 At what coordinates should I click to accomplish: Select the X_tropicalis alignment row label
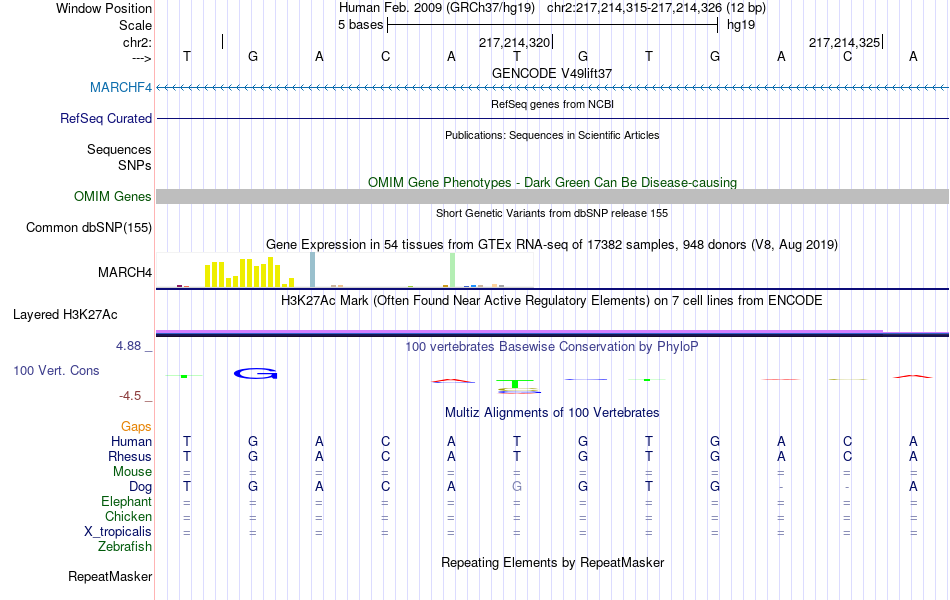[118, 532]
